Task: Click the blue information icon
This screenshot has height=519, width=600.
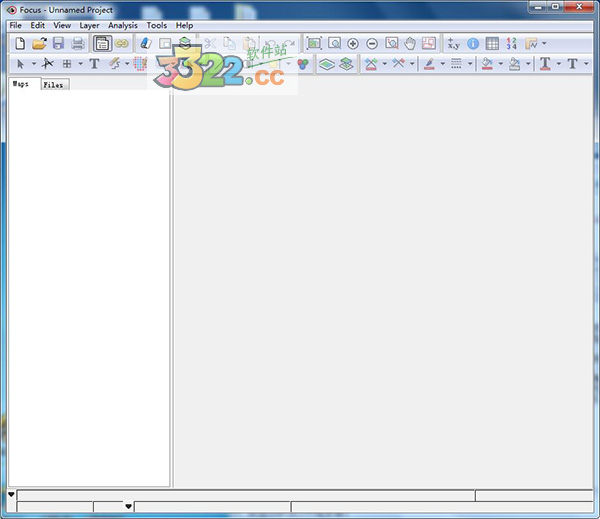Action: 473,44
